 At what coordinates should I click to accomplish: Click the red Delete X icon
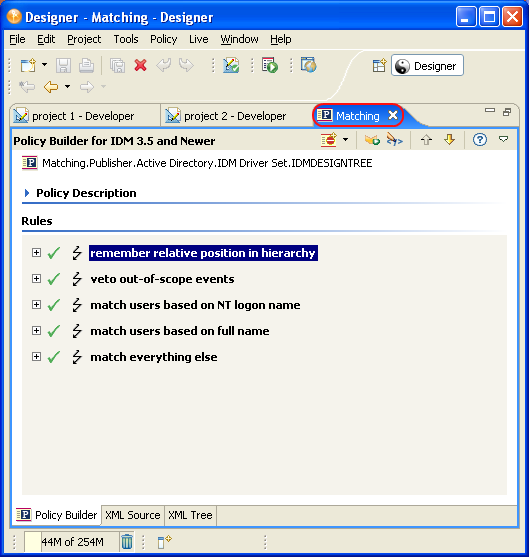[141, 65]
